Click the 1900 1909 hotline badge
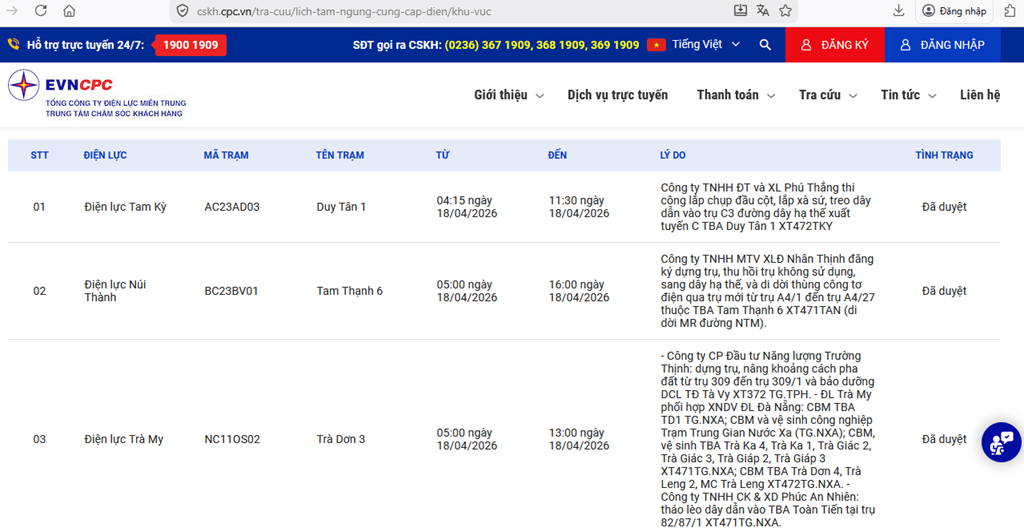 click(190, 45)
